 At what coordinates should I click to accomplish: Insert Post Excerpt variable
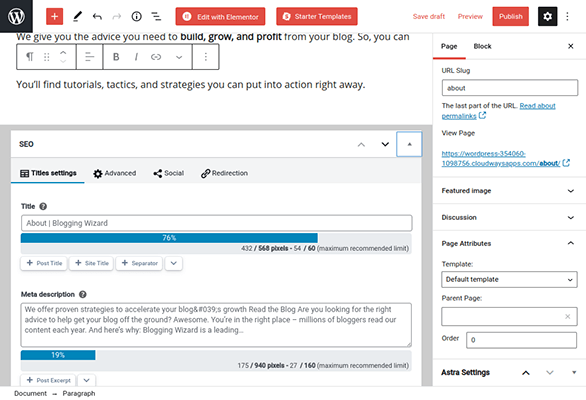point(48,380)
